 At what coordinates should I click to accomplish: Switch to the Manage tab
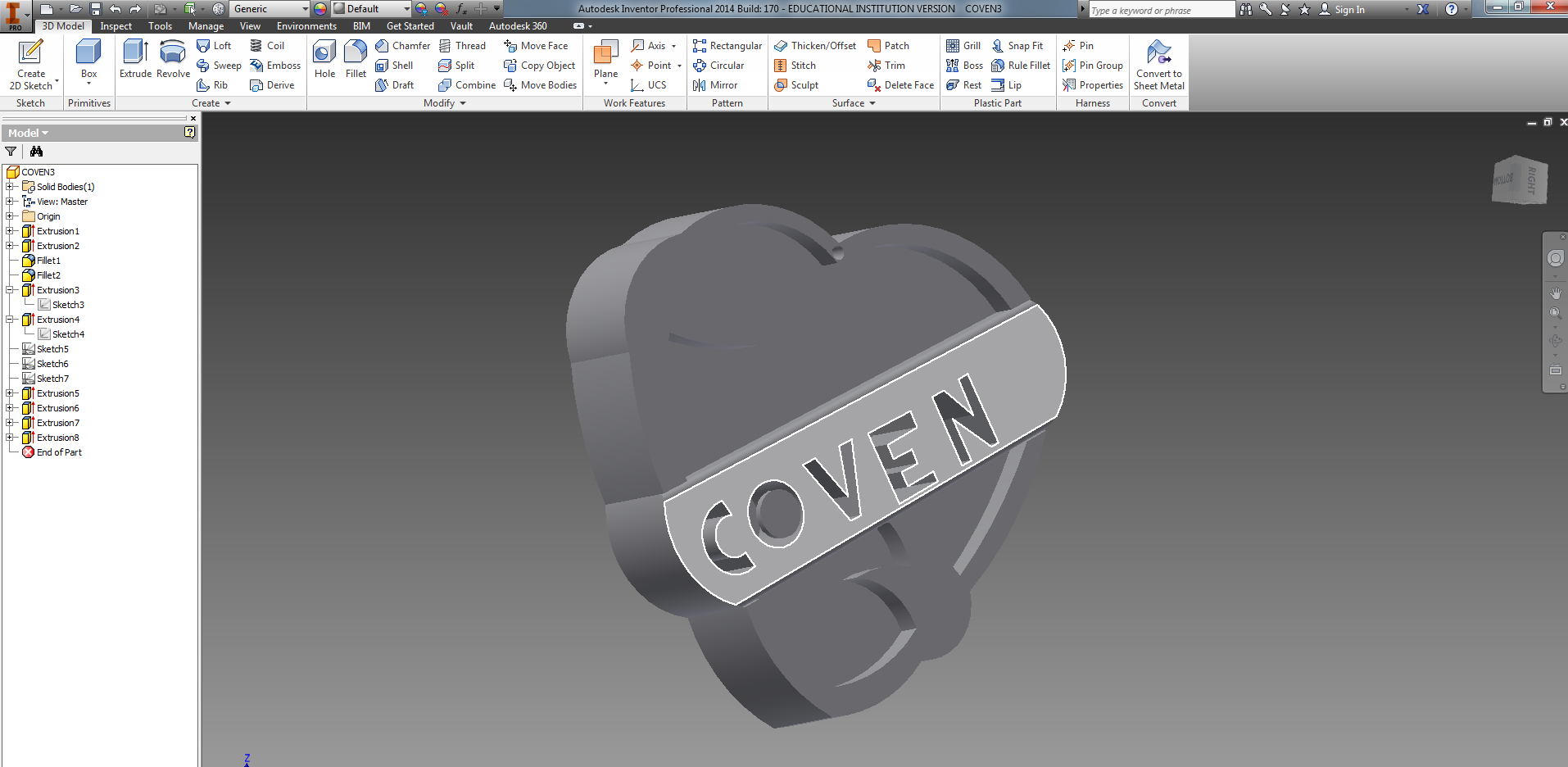(206, 26)
